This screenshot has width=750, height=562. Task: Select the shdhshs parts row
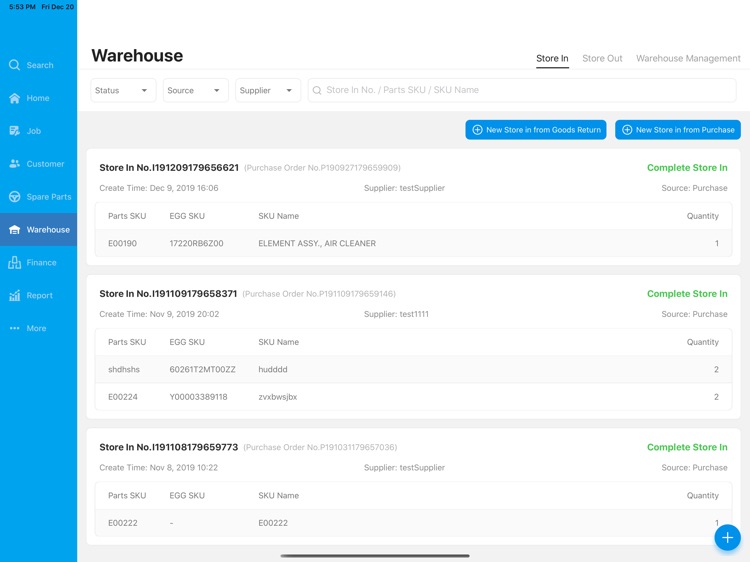point(413,369)
